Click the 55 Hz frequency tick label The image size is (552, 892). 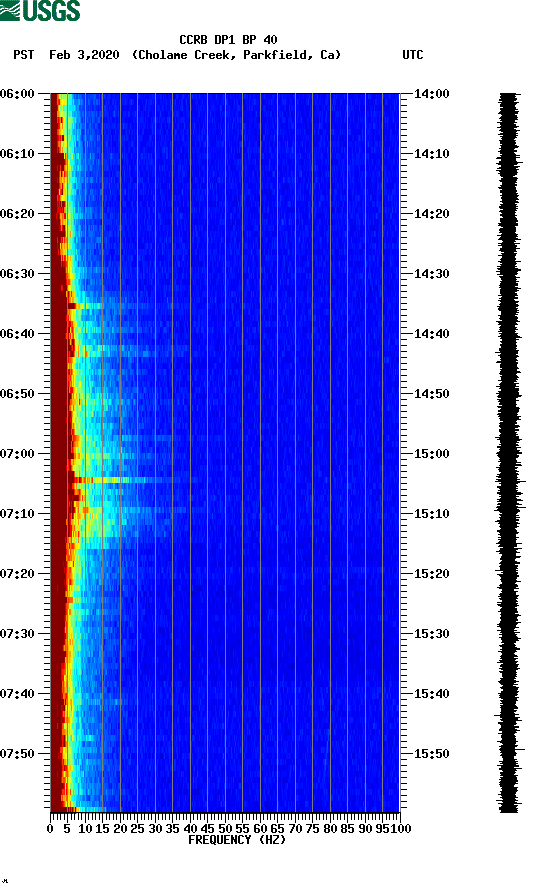click(242, 829)
